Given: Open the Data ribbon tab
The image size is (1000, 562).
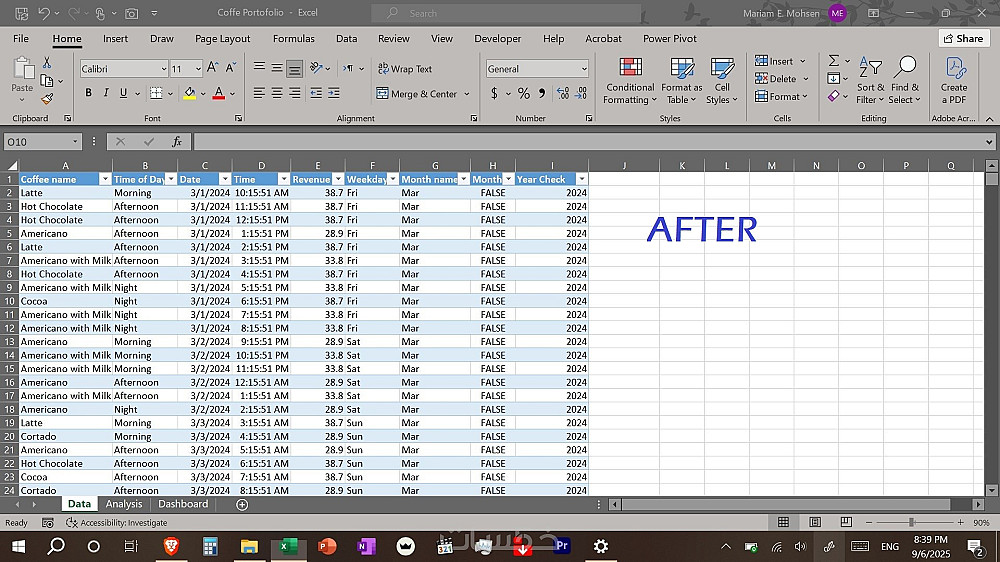Looking at the screenshot, I should click(347, 39).
